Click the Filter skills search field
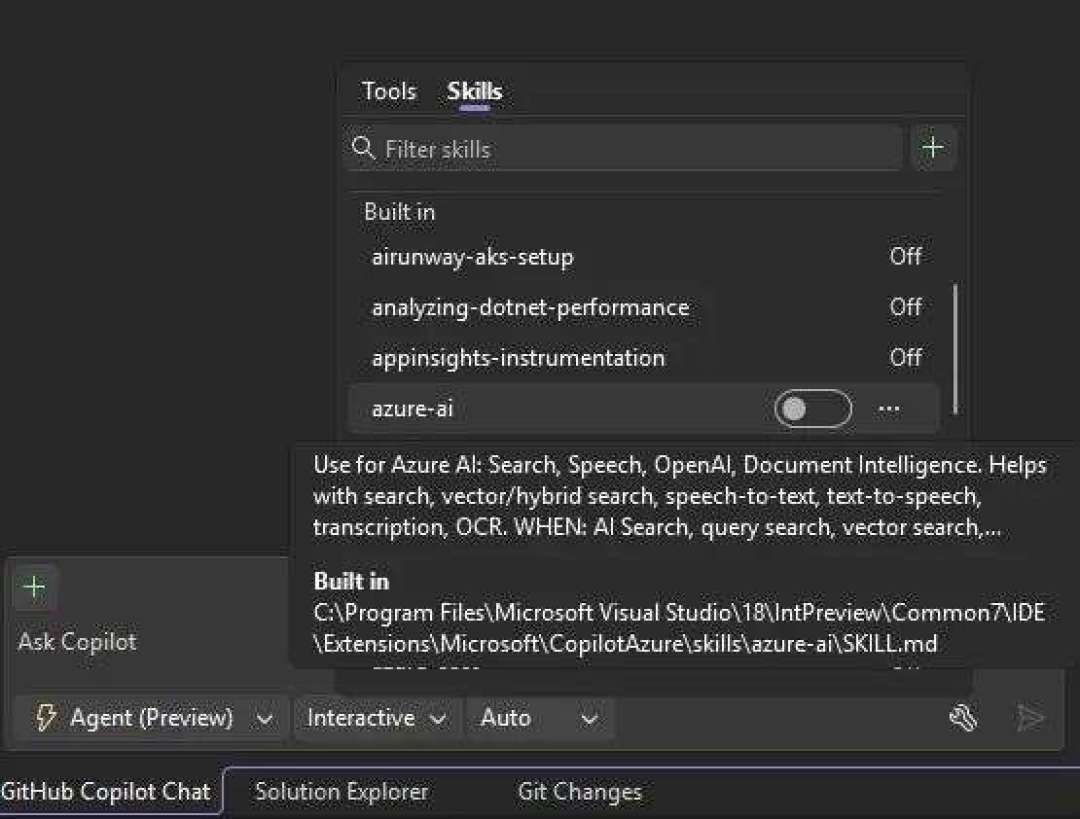 click(x=623, y=148)
